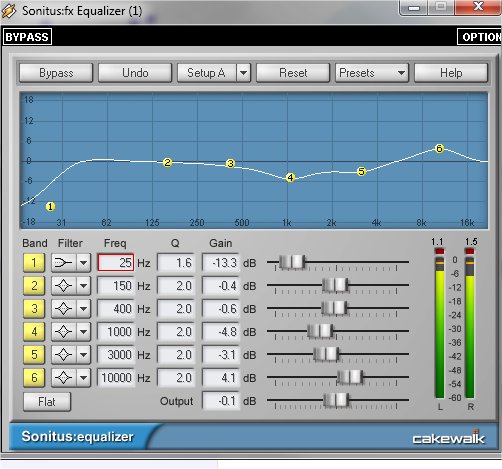
Task: Toggle band 3 on or off
Action: [x=34, y=309]
